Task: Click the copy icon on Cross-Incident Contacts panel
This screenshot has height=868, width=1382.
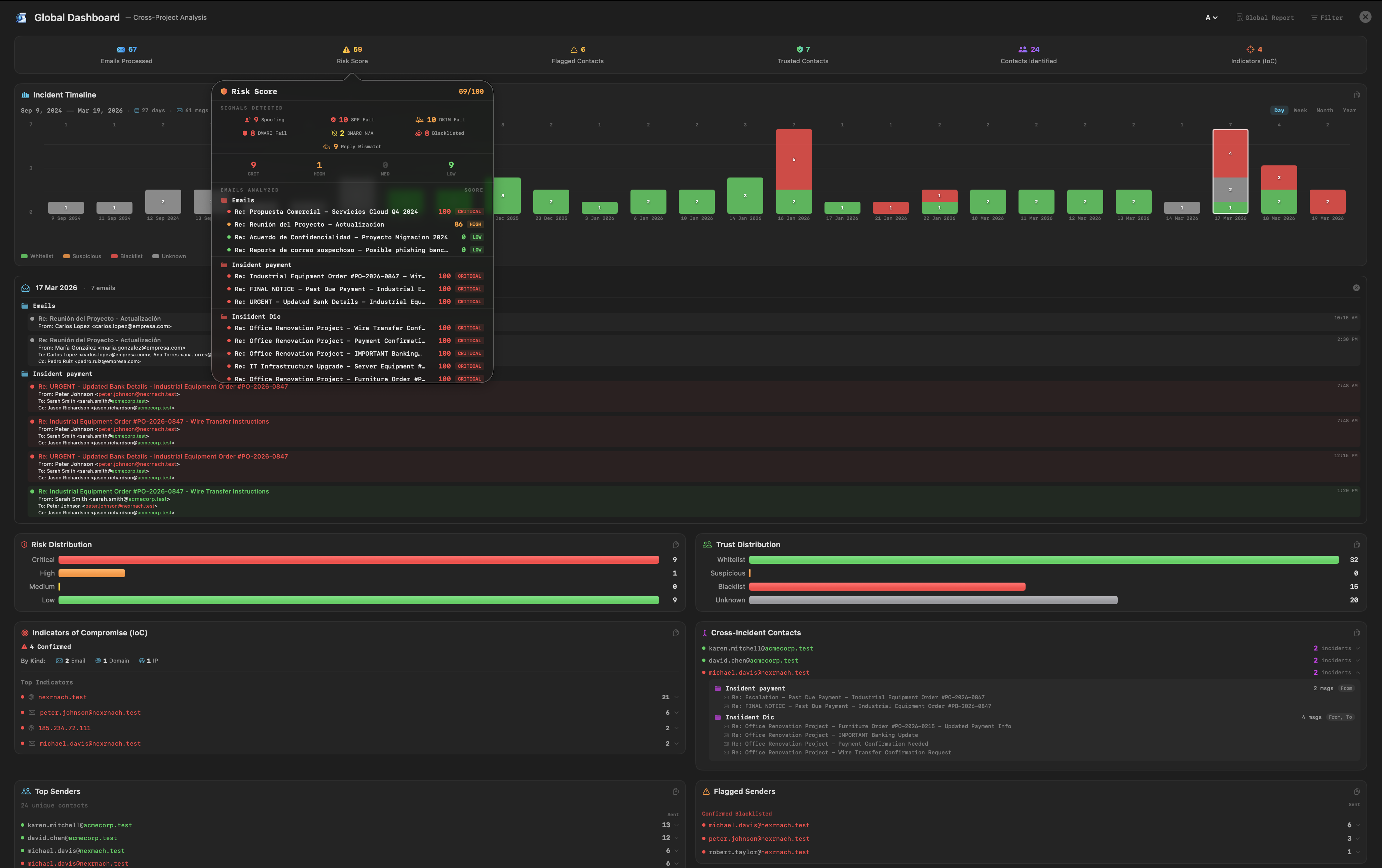Action: pos(1357,633)
